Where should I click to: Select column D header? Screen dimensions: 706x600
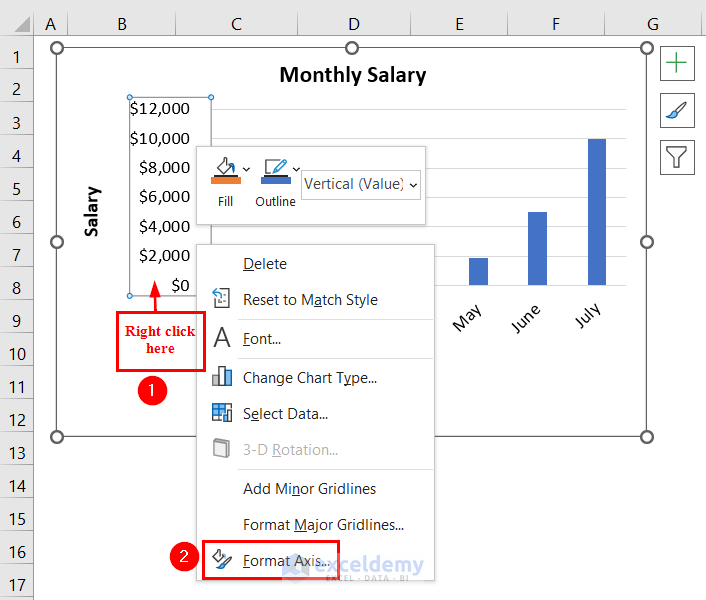tap(354, 24)
